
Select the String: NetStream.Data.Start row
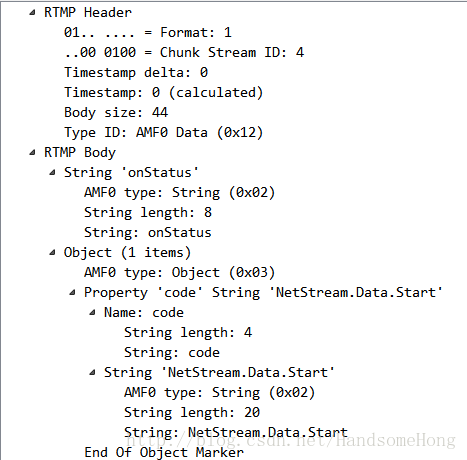coord(236,433)
